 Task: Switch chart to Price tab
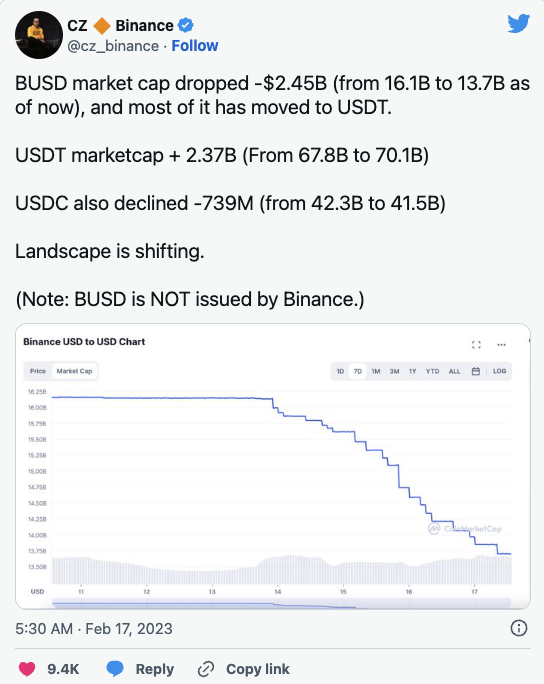coord(38,371)
